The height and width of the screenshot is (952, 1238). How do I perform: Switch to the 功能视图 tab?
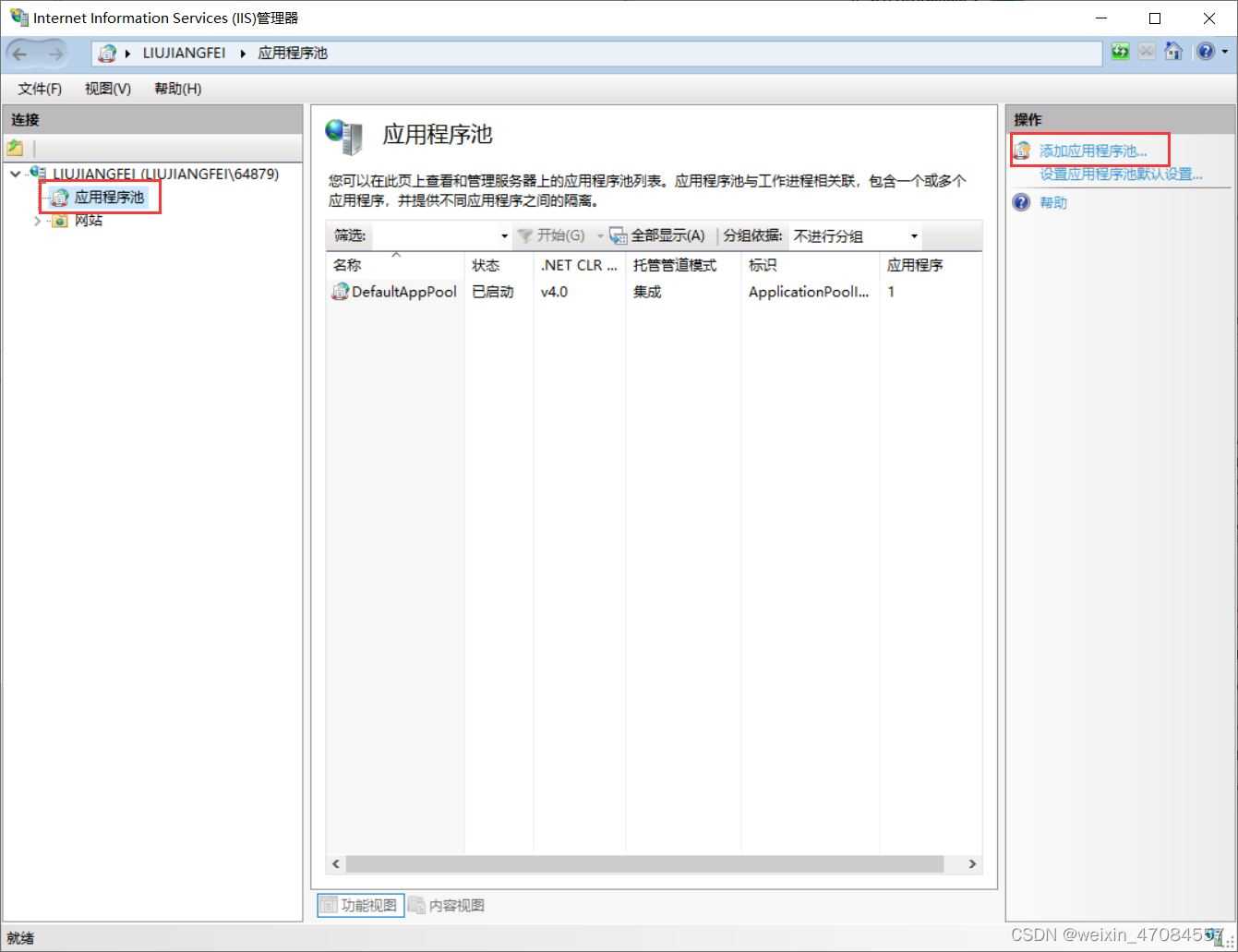(x=360, y=905)
